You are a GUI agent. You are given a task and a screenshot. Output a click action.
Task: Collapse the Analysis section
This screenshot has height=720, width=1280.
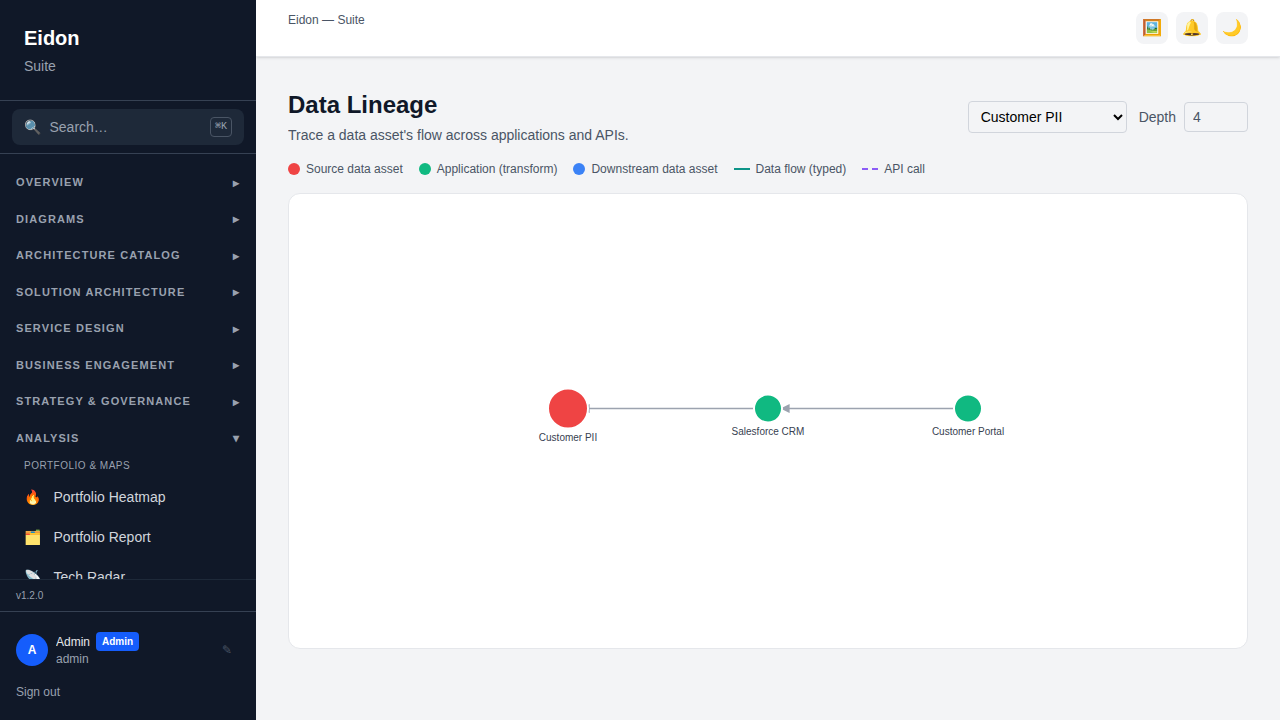point(128,438)
